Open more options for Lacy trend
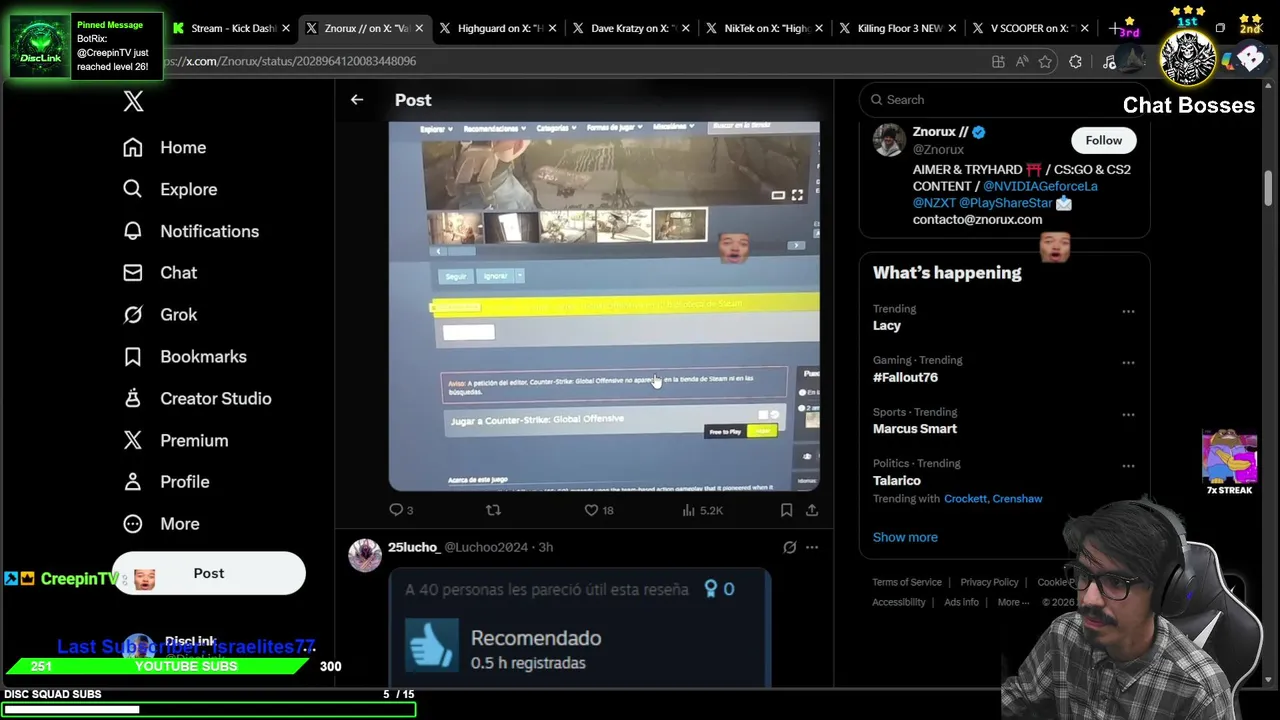Viewport: 1280px width, 720px height. click(1128, 311)
